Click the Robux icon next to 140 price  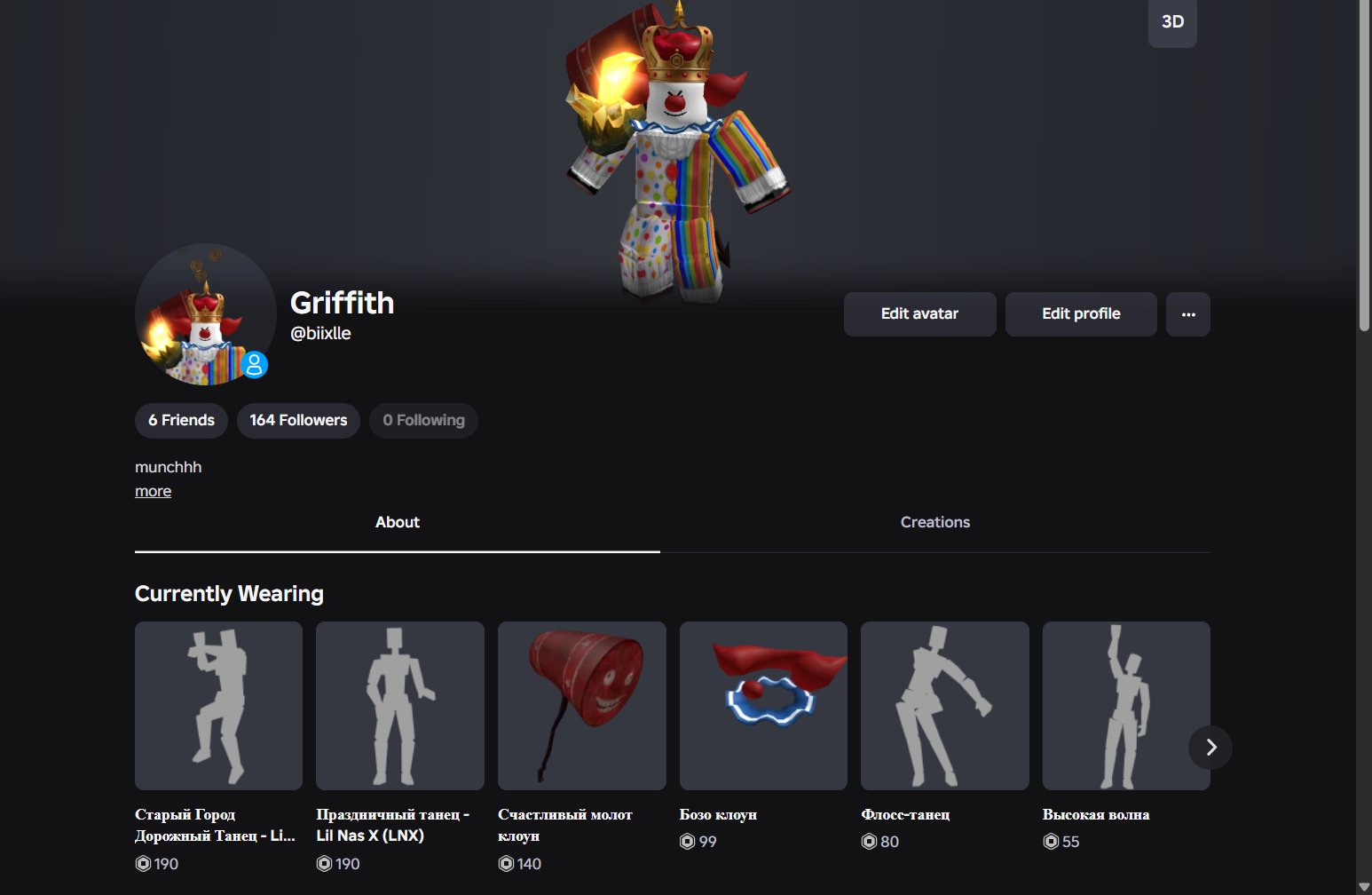pyautogui.click(x=506, y=864)
